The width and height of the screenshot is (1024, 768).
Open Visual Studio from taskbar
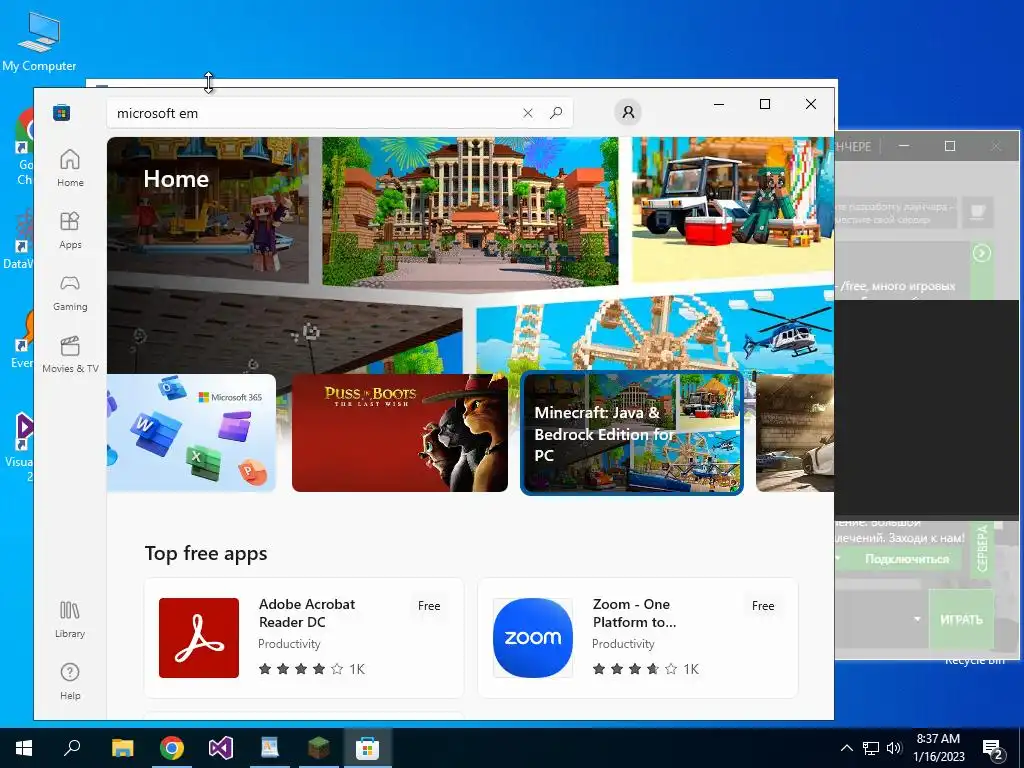click(221, 748)
